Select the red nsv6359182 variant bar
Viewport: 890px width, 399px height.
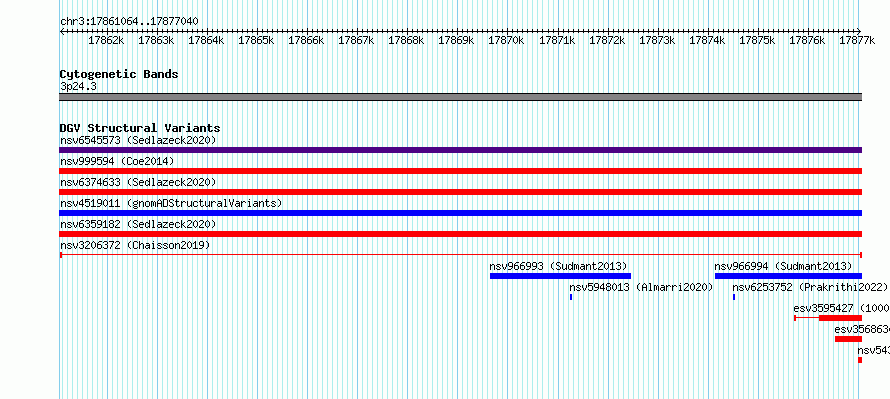click(x=460, y=234)
